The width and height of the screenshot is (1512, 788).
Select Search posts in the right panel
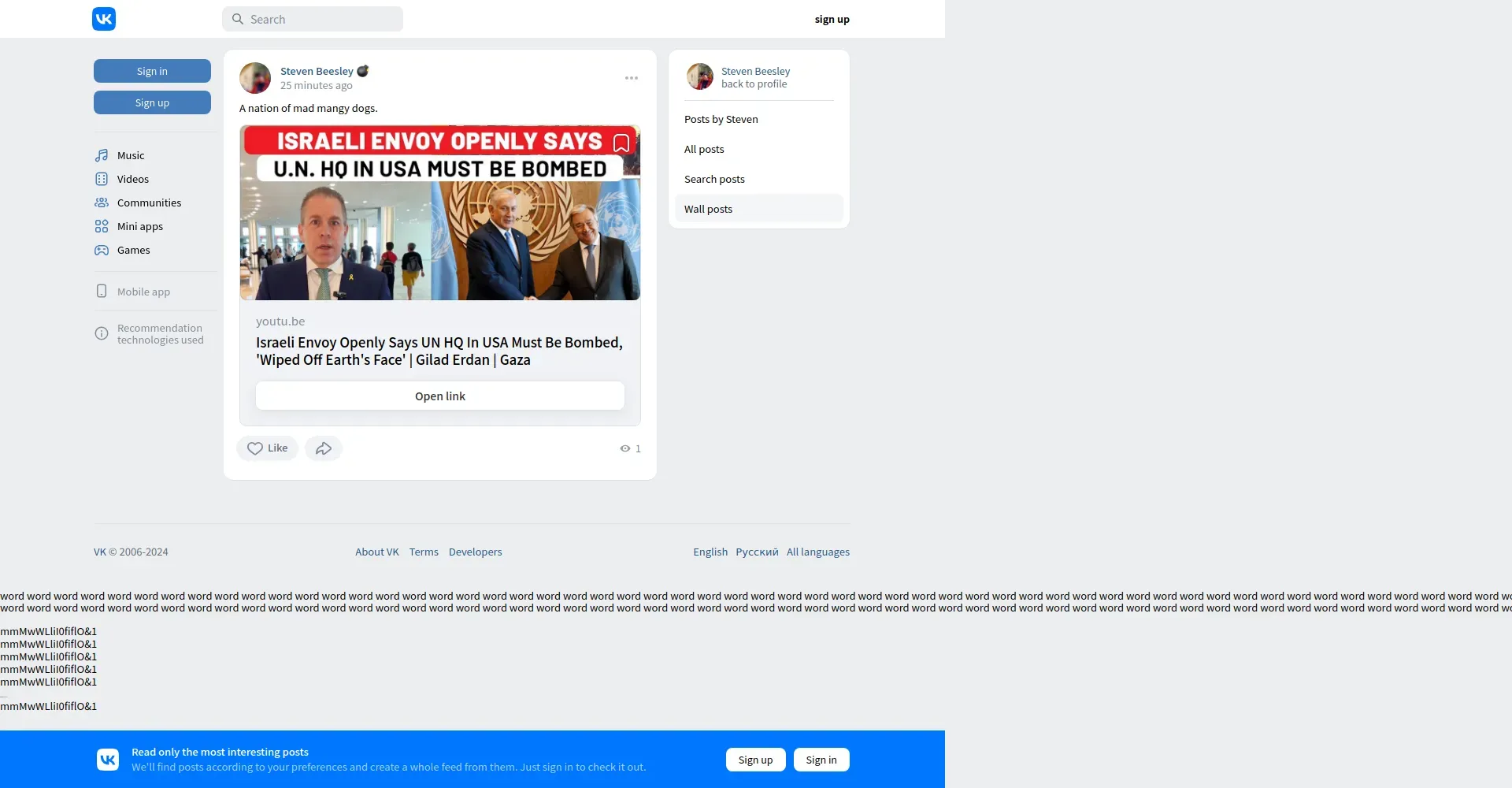point(759,179)
